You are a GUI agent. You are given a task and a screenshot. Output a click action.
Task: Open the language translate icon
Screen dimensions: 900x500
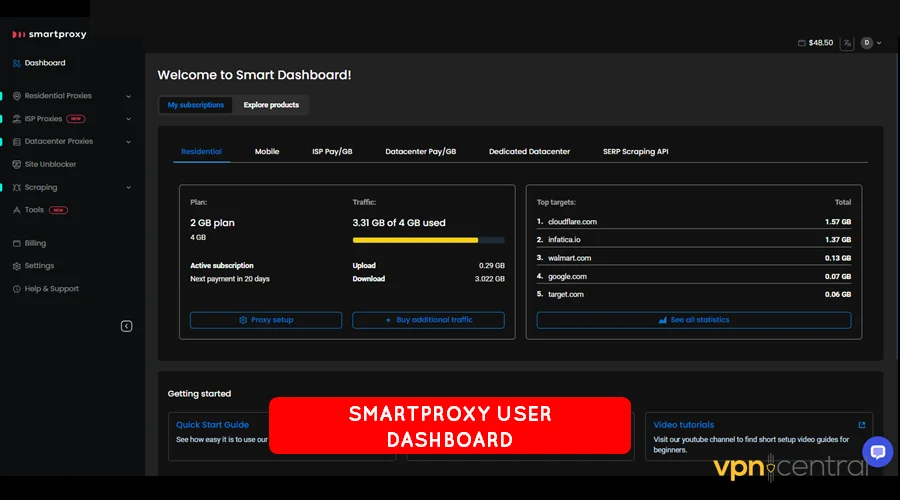point(847,43)
